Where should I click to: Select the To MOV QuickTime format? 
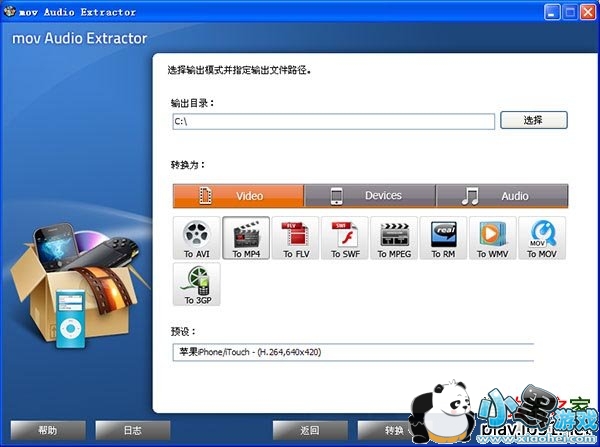pos(542,238)
